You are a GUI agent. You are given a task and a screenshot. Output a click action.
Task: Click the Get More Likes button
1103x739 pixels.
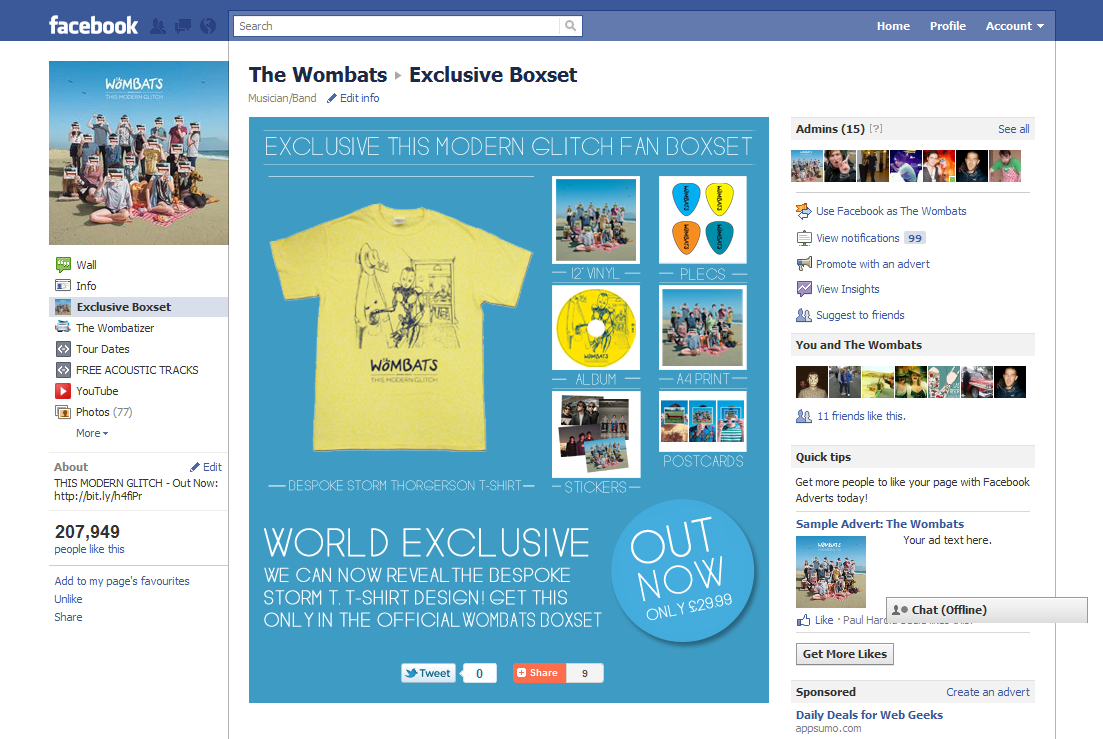click(845, 654)
